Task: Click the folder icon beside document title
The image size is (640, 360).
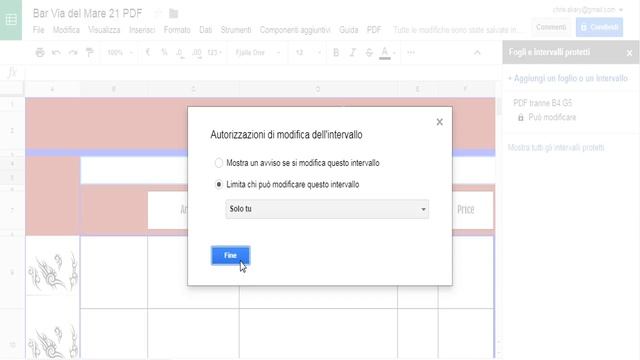Action: (173, 13)
